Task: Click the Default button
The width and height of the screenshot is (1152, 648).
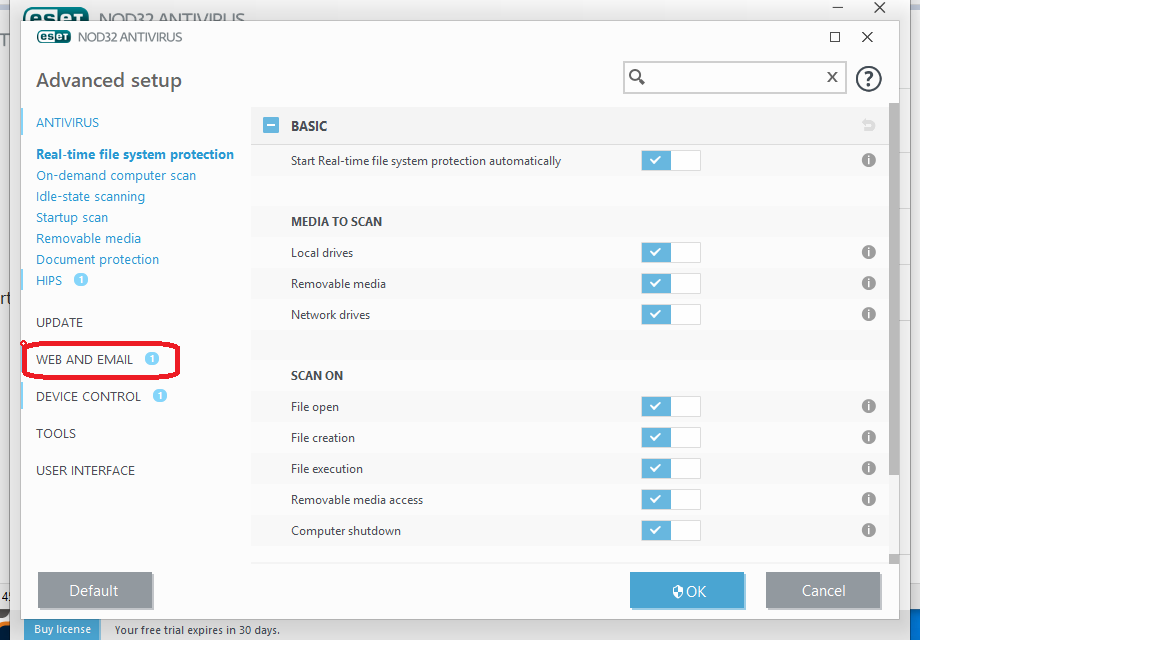Action: pyautogui.click(x=94, y=591)
